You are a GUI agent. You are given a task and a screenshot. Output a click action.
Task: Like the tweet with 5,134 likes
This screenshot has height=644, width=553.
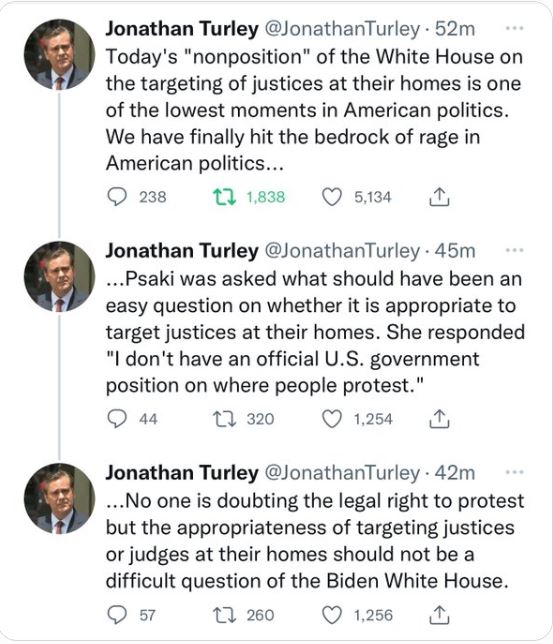tap(332, 197)
